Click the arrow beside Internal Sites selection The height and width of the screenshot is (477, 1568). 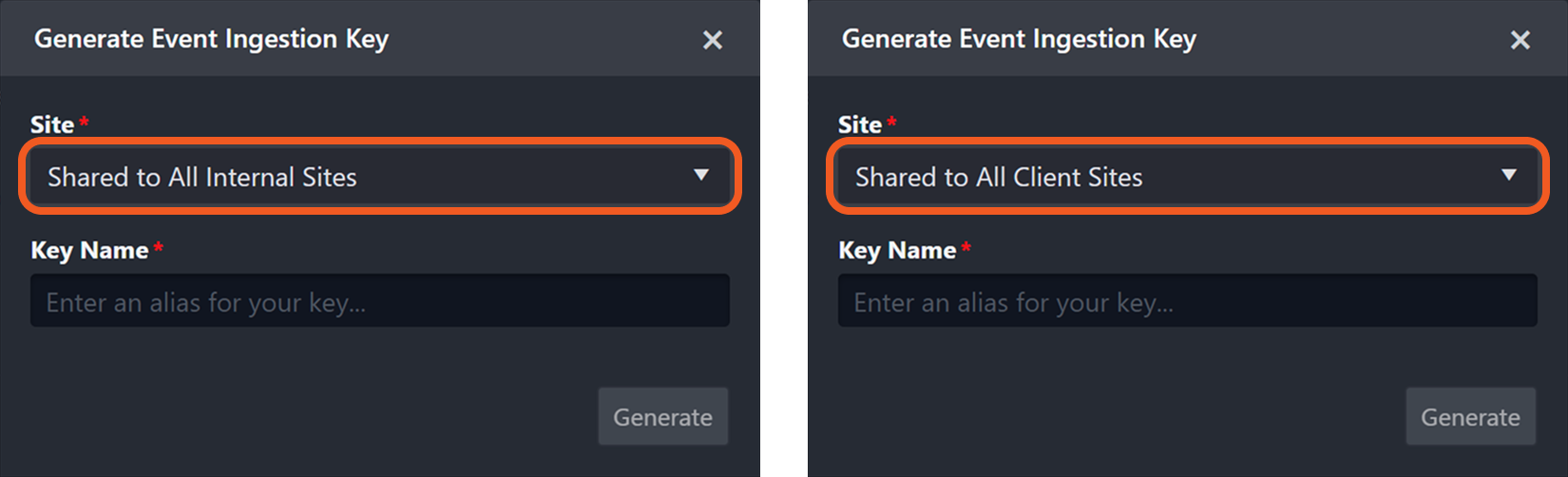701,175
